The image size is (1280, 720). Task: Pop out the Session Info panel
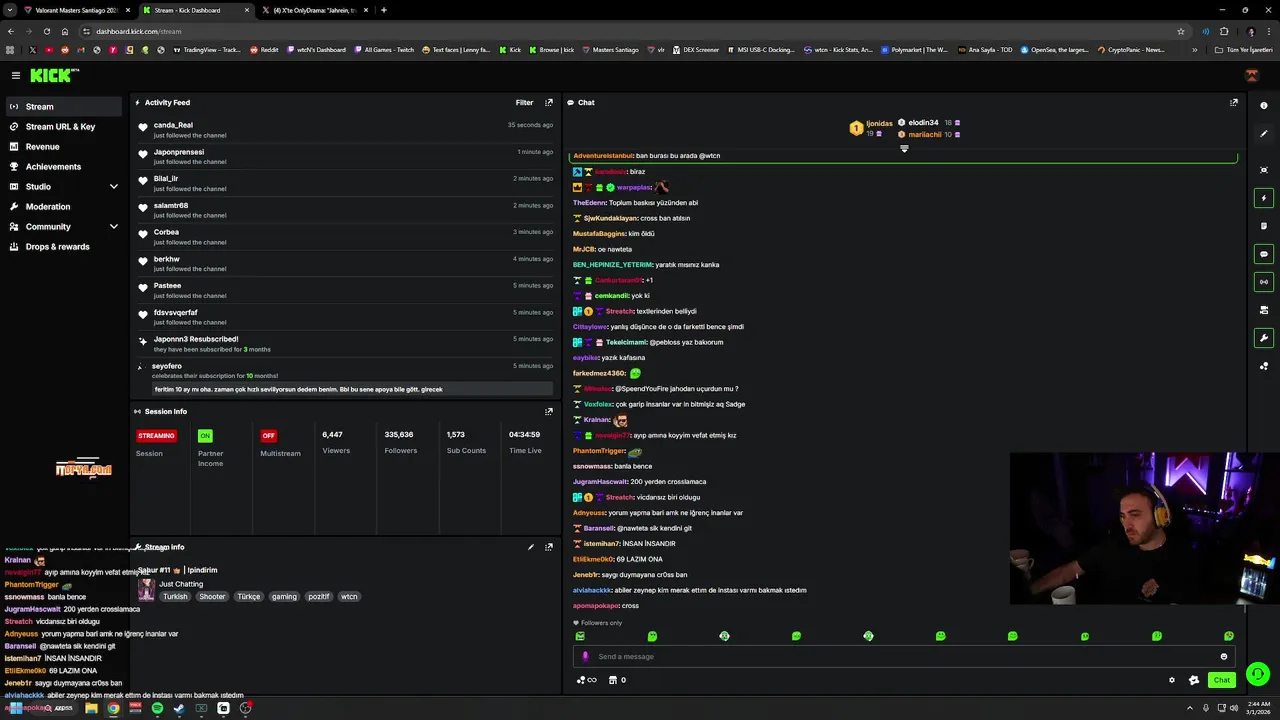pyautogui.click(x=549, y=411)
